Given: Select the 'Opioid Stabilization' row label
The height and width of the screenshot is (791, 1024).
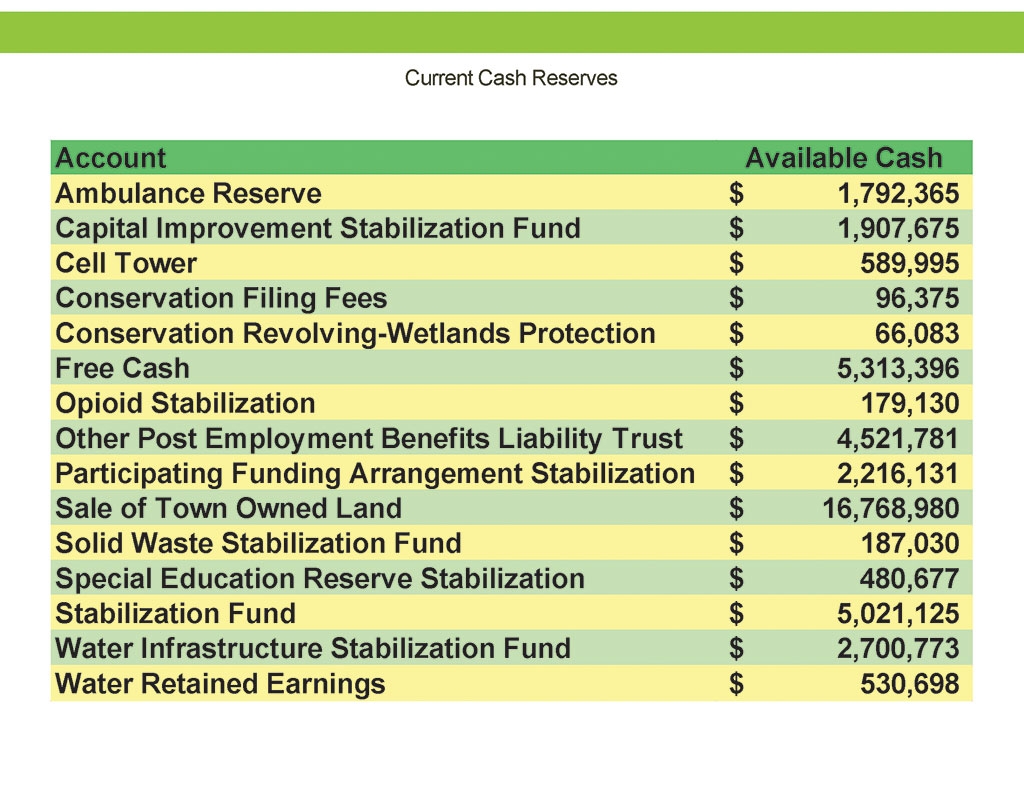Looking at the screenshot, I should [186, 403].
